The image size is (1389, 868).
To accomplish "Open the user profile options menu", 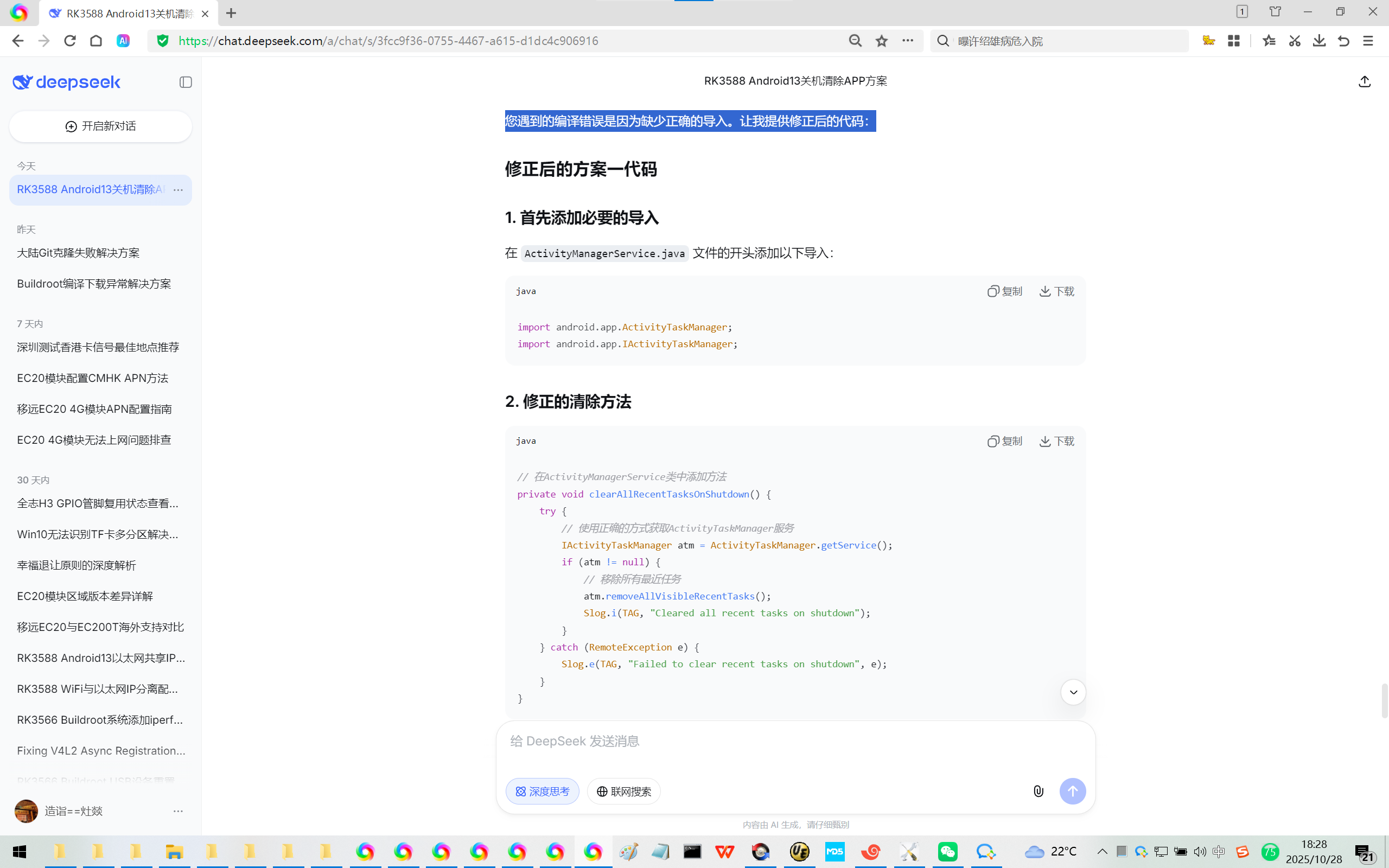I will [x=178, y=810].
